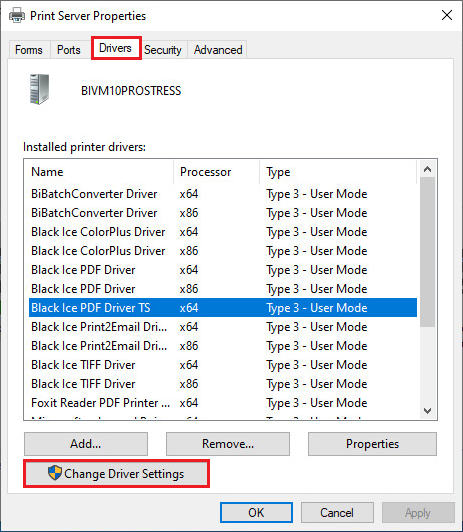Click the shield icon on Change Driver Settings
463x532 pixels.
point(55,473)
